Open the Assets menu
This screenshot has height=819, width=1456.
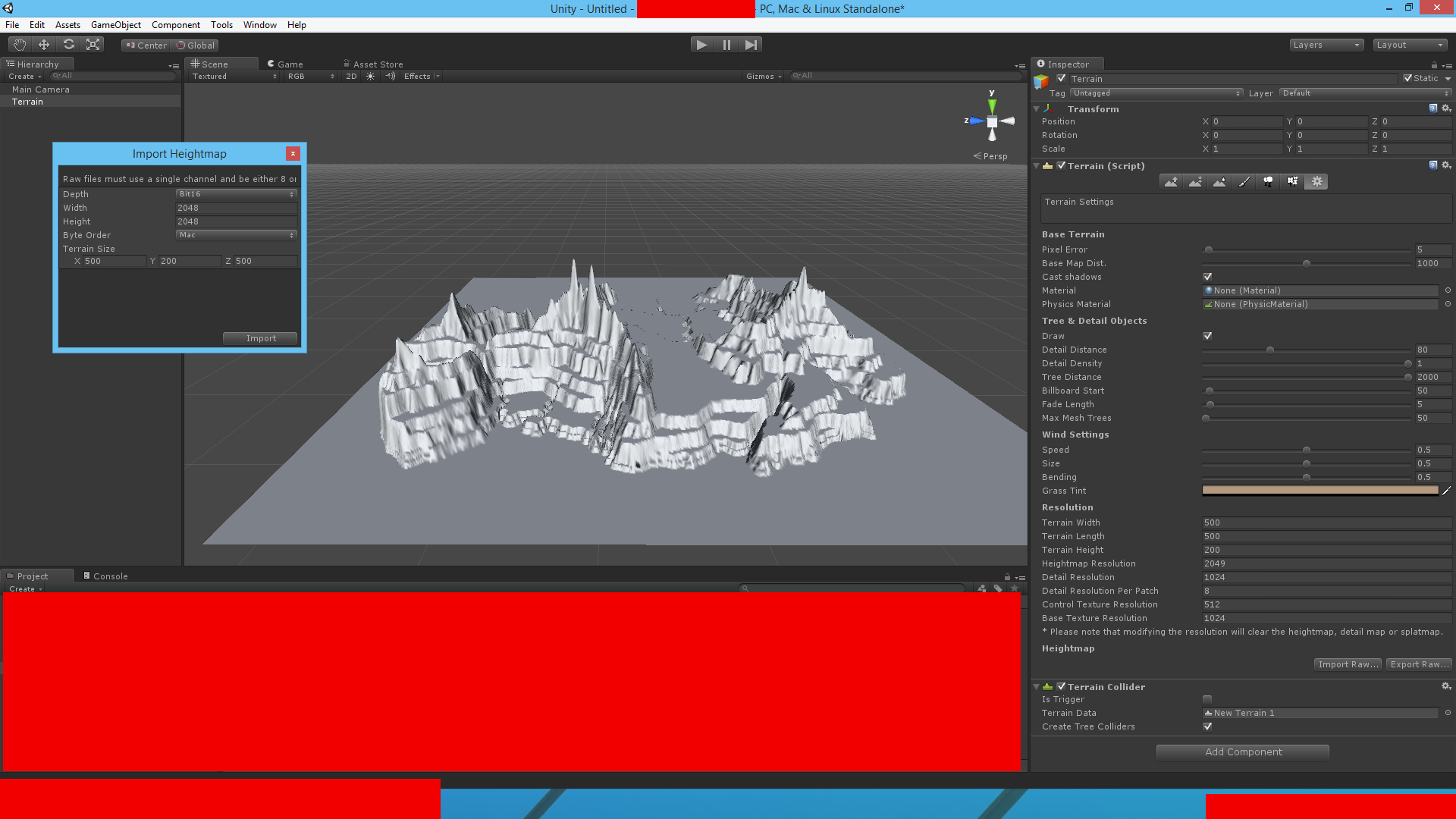click(x=67, y=25)
